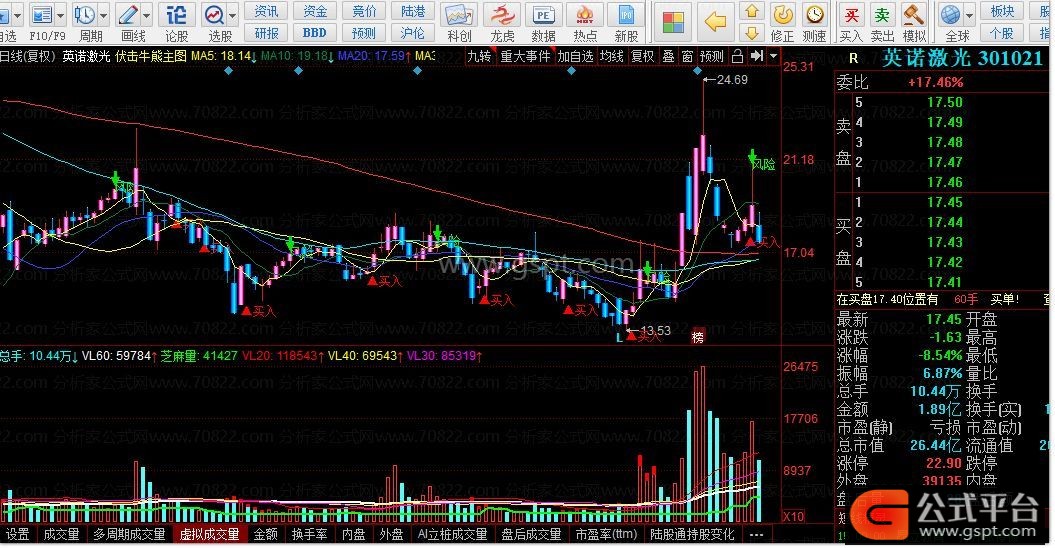Switch to the 陆股通持股变化 tab

click(x=692, y=535)
